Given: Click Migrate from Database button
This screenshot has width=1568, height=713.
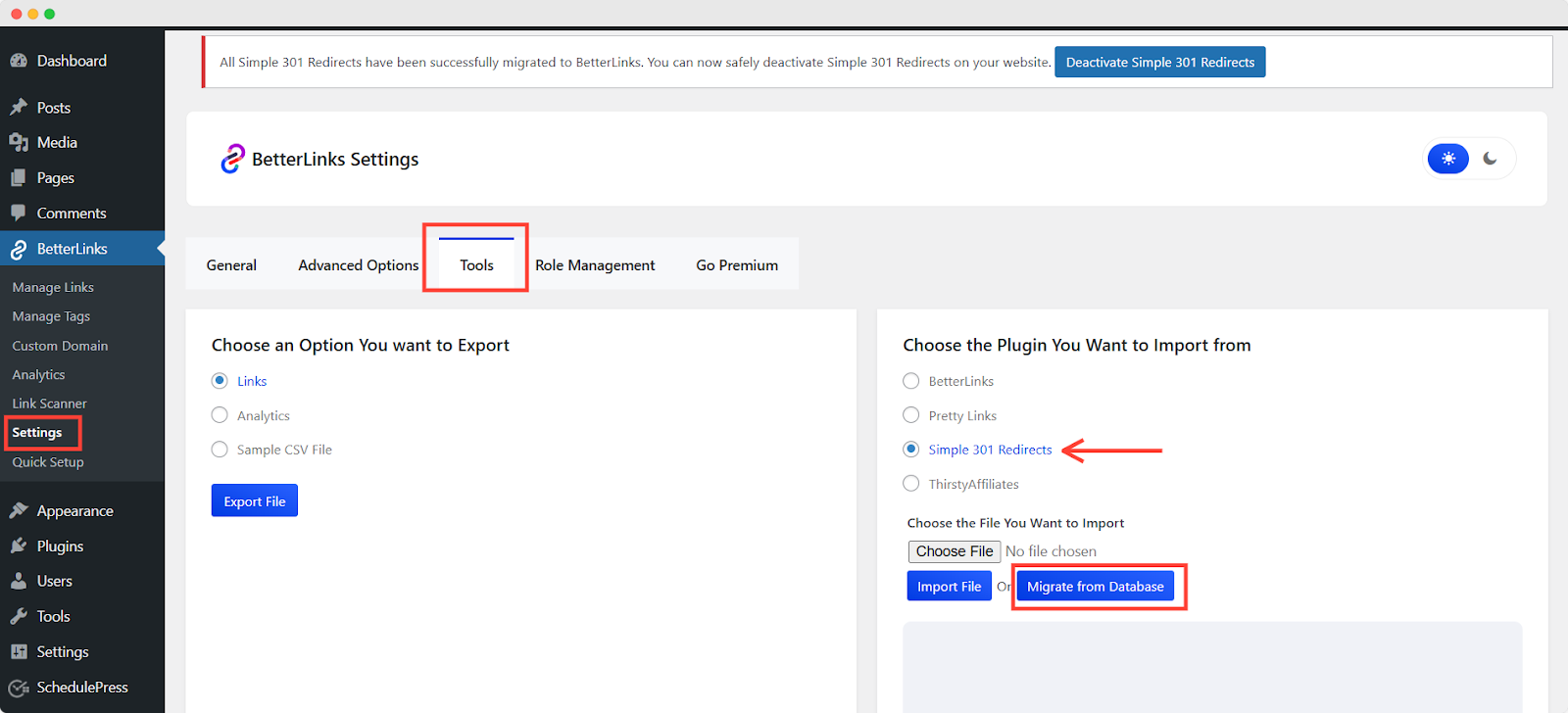Looking at the screenshot, I should 1096,586.
